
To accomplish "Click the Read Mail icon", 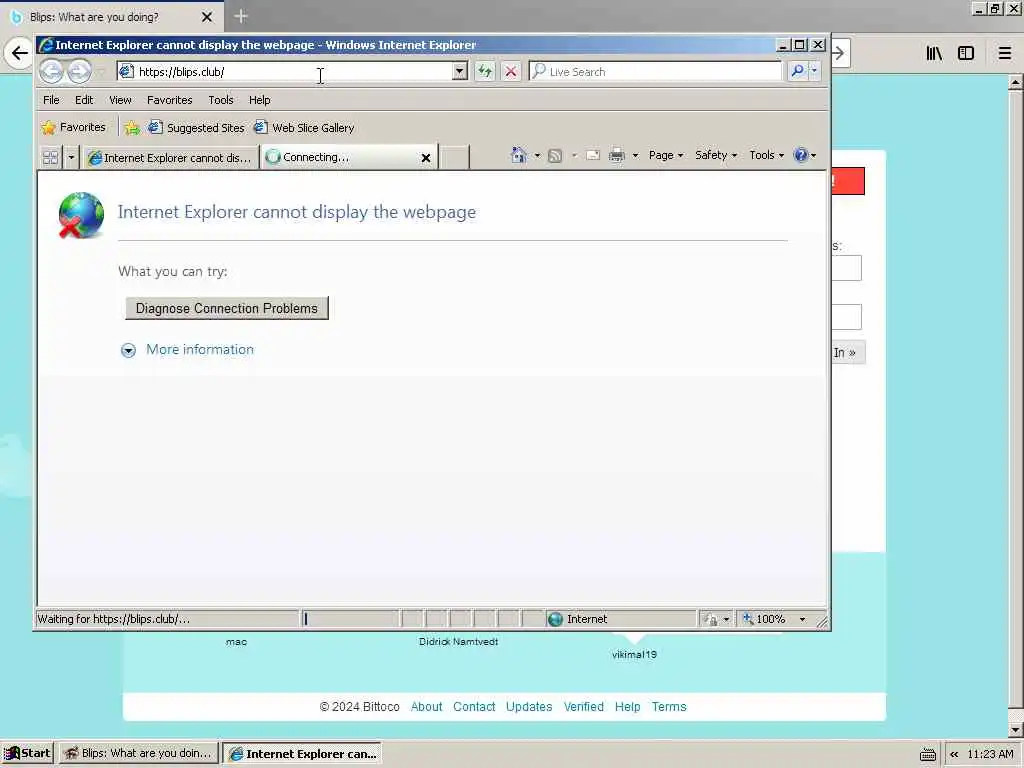I will (593, 155).
